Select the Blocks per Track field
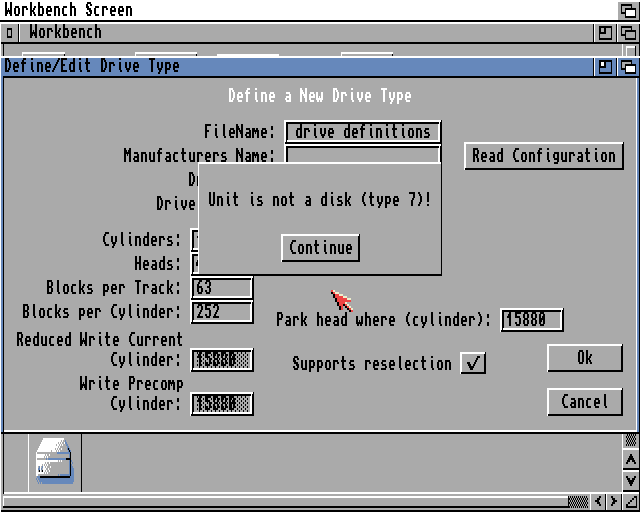Image resolution: width=640 pixels, height=512 pixels. (222, 288)
